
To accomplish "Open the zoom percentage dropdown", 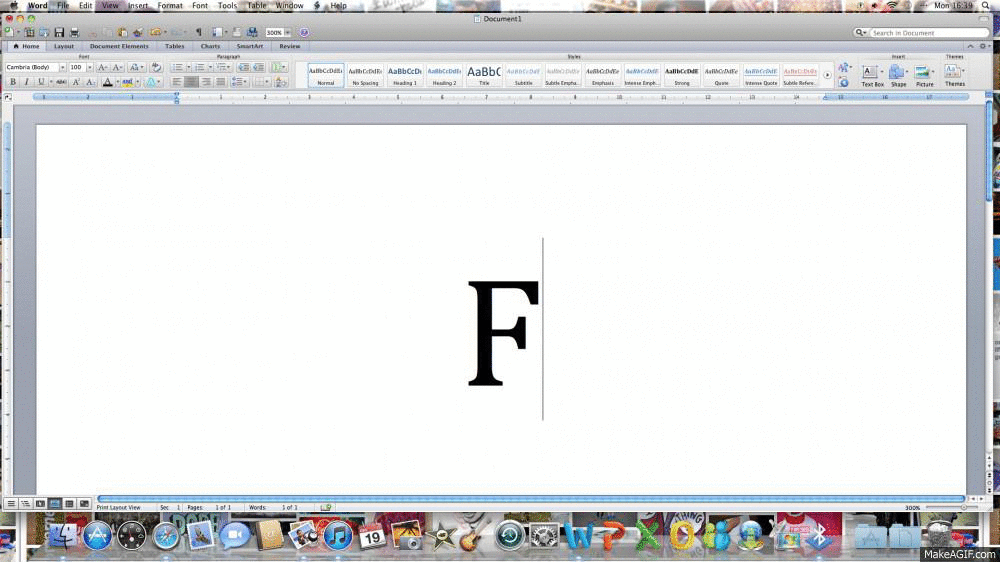I will [x=288, y=33].
